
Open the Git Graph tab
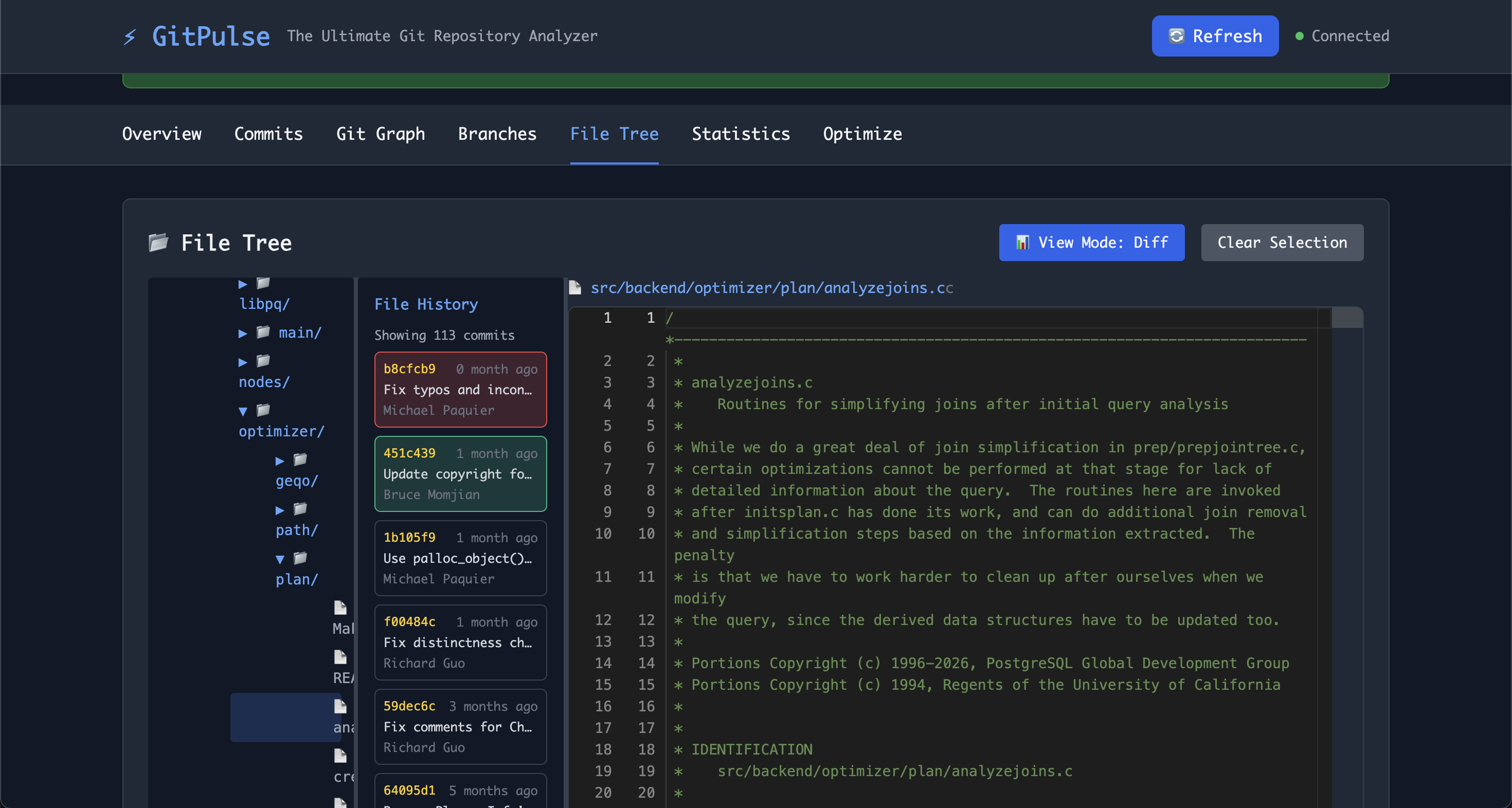(381, 134)
